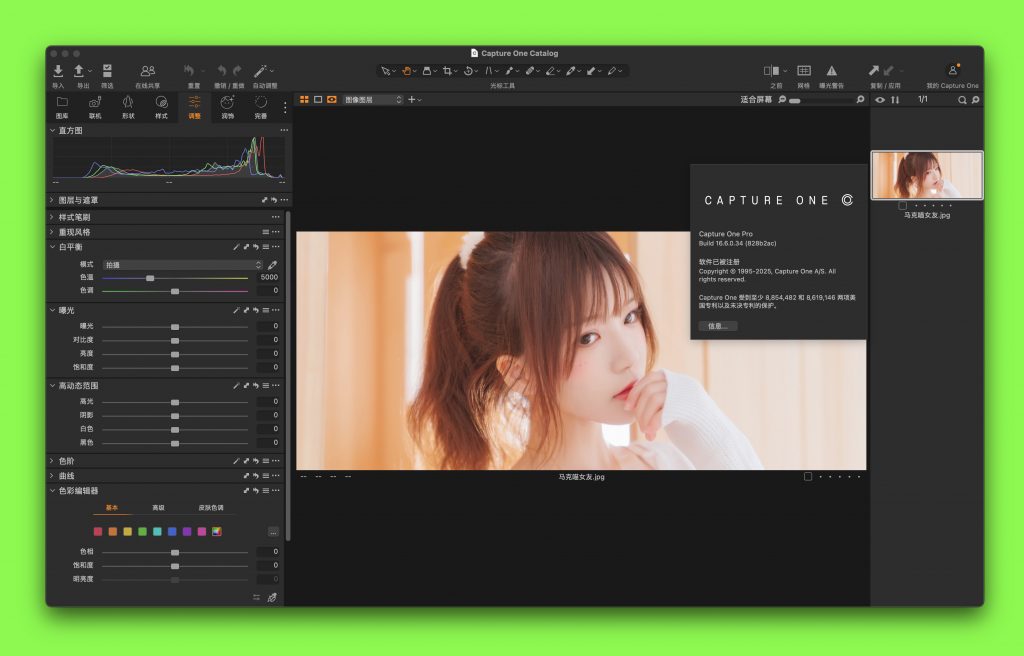Open My Capture One account icon
Screen dimensions: 1024x656
click(x=952, y=70)
